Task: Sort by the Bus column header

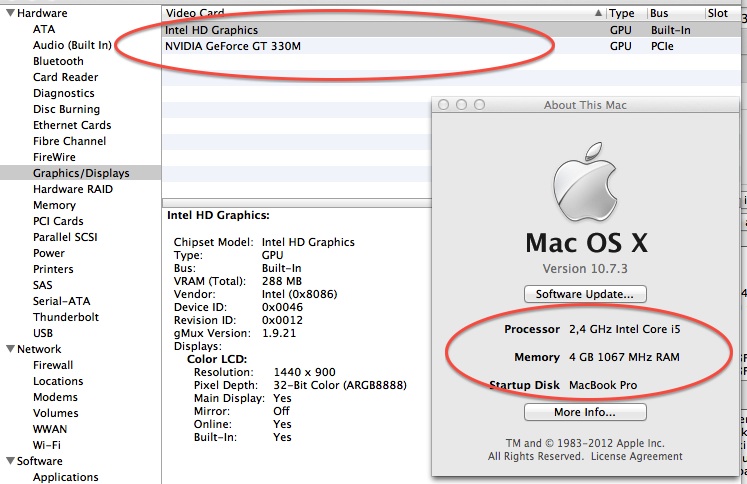Action: pyautogui.click(x=676, y=13)
